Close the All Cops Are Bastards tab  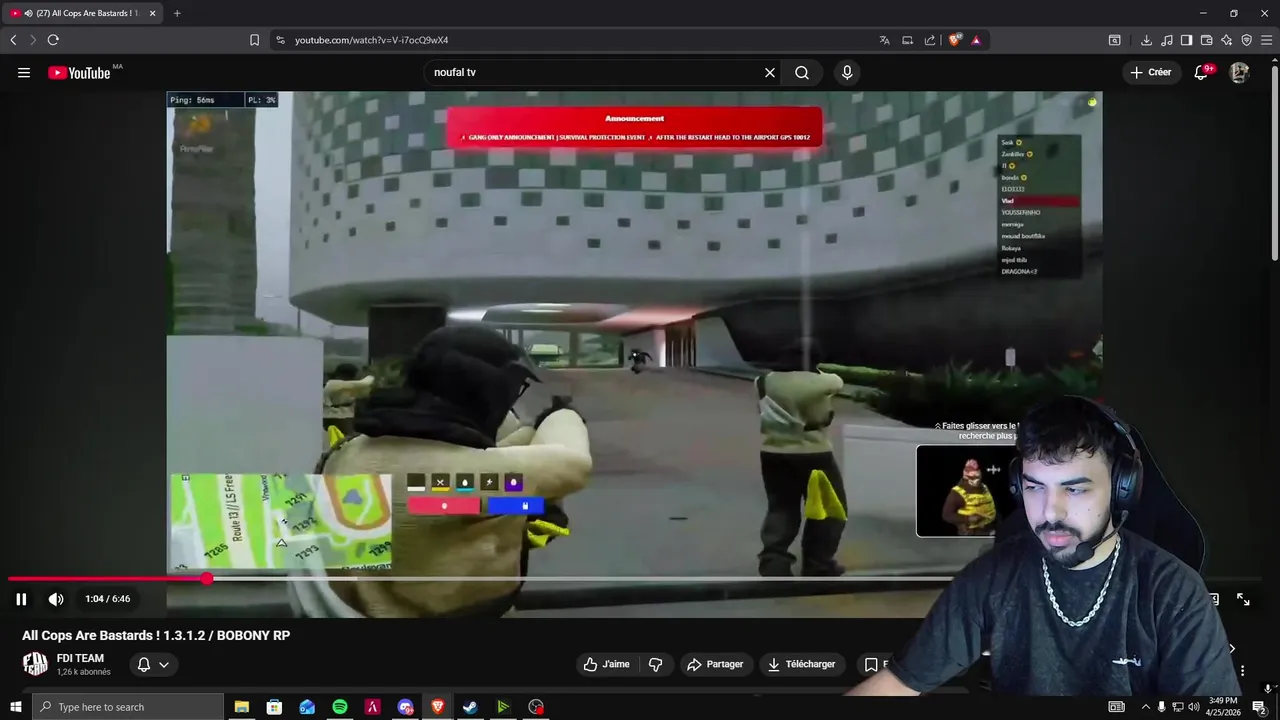pos(152,13)
